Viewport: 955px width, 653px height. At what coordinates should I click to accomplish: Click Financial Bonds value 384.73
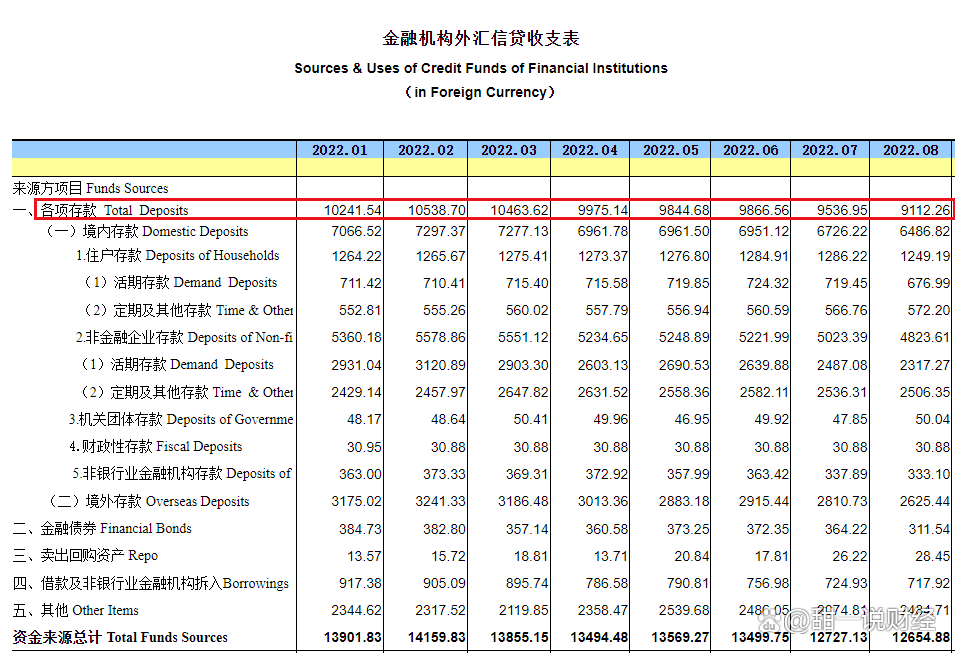pos(360,529)
